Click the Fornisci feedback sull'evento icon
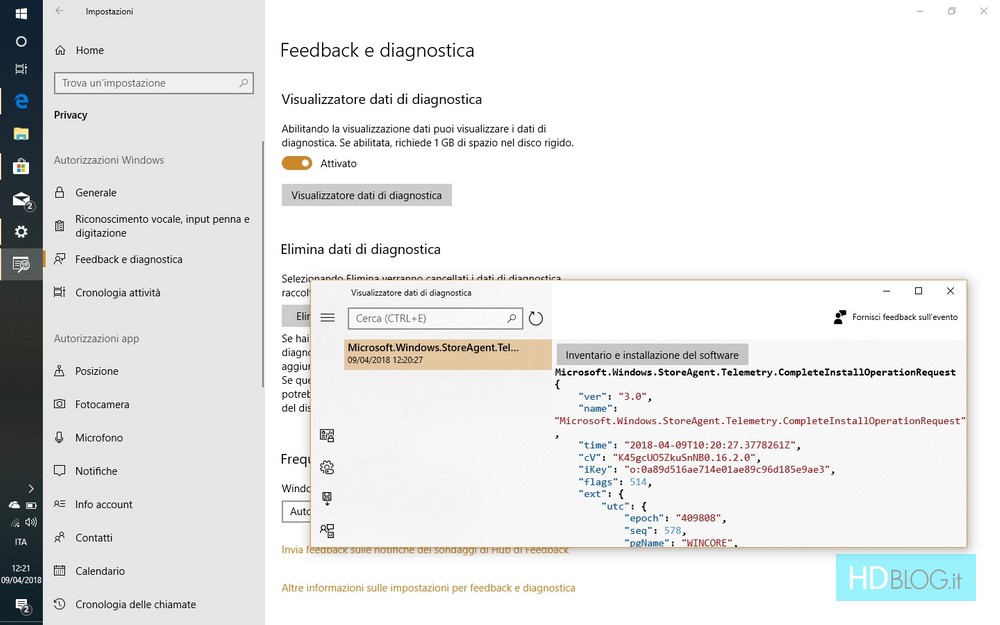1000x625 pixels. pos(840,317)
